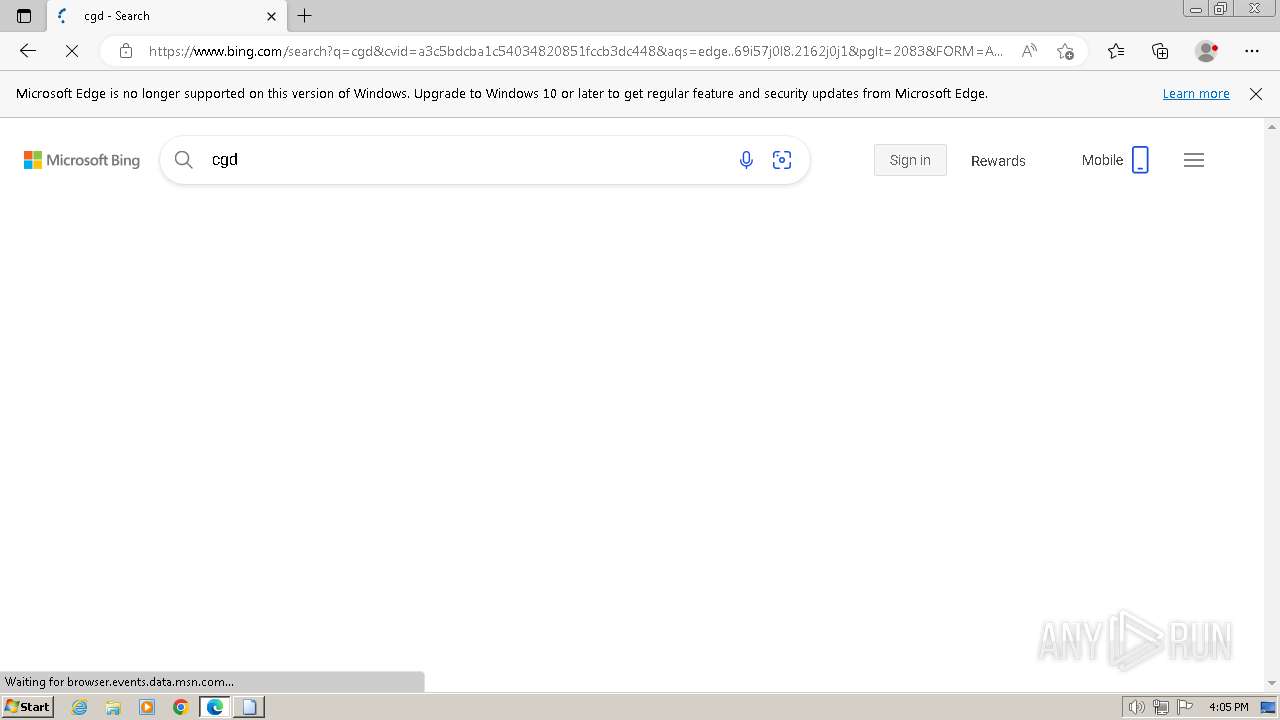Restore down the Edge browser window
Viewport: 1280px width, 720px height.
click(1221, 9)
